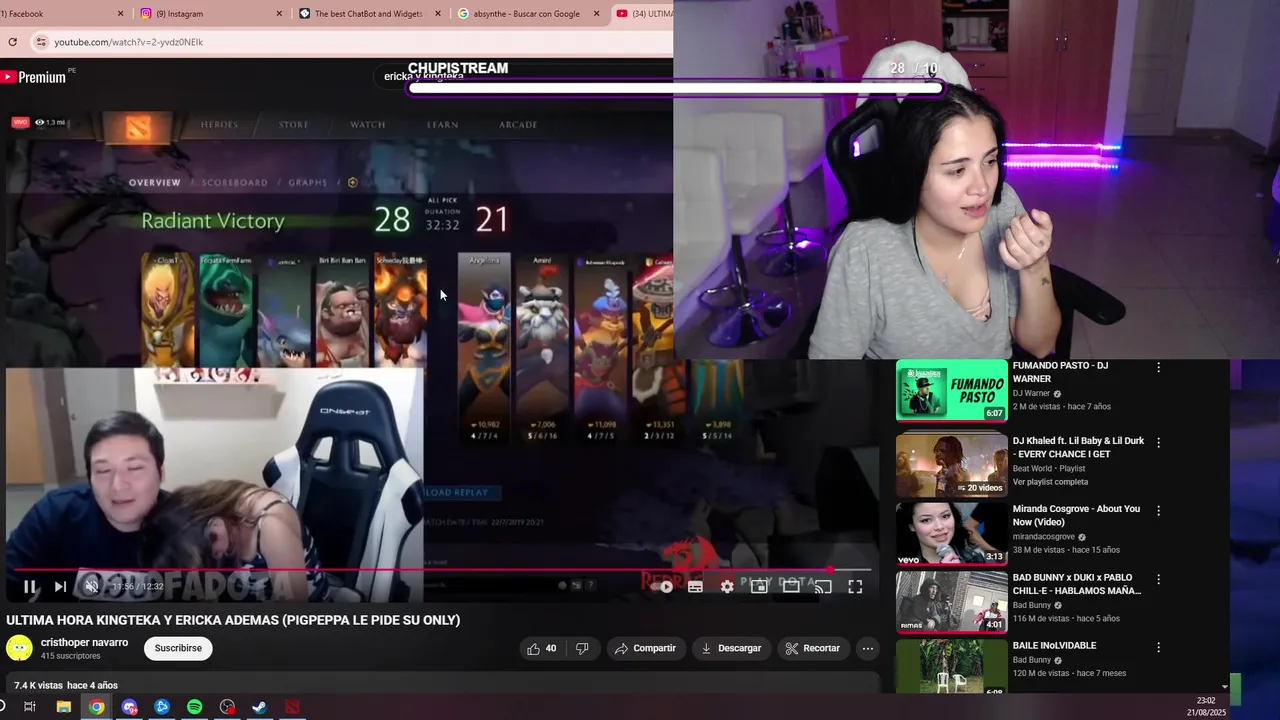Enter fullscreen video mode

pyautogui.click(x=855, y=587)
